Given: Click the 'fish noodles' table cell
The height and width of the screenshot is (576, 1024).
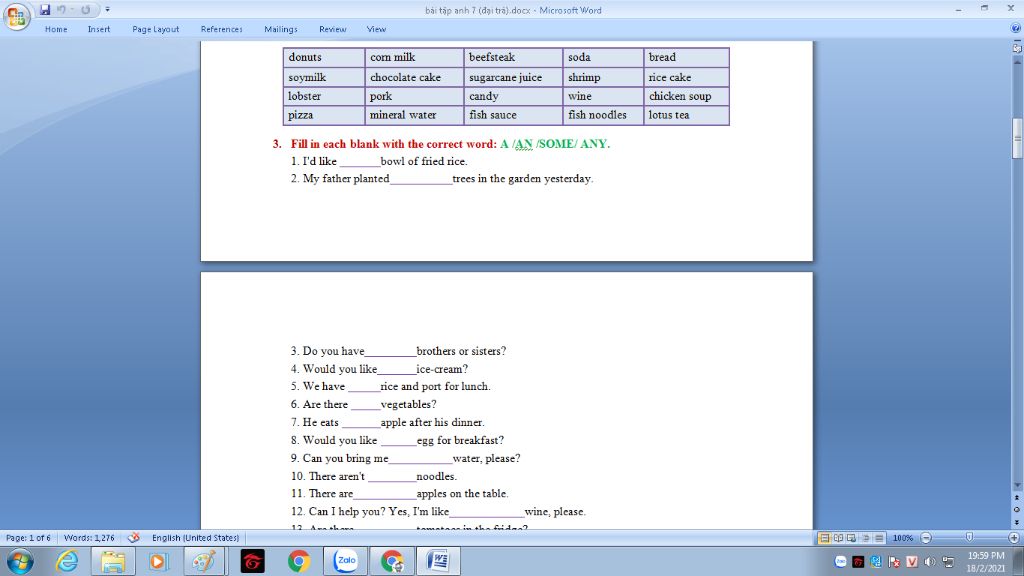Looking at the screenshot, I should 603,115.
